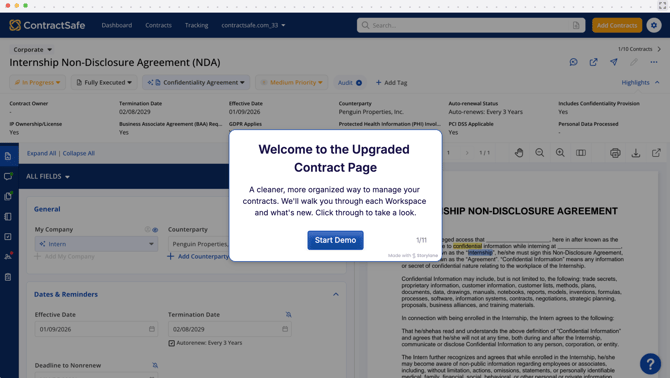
Task: Toggle the side-by-side page view icon
Action: (x=581, y=153)
